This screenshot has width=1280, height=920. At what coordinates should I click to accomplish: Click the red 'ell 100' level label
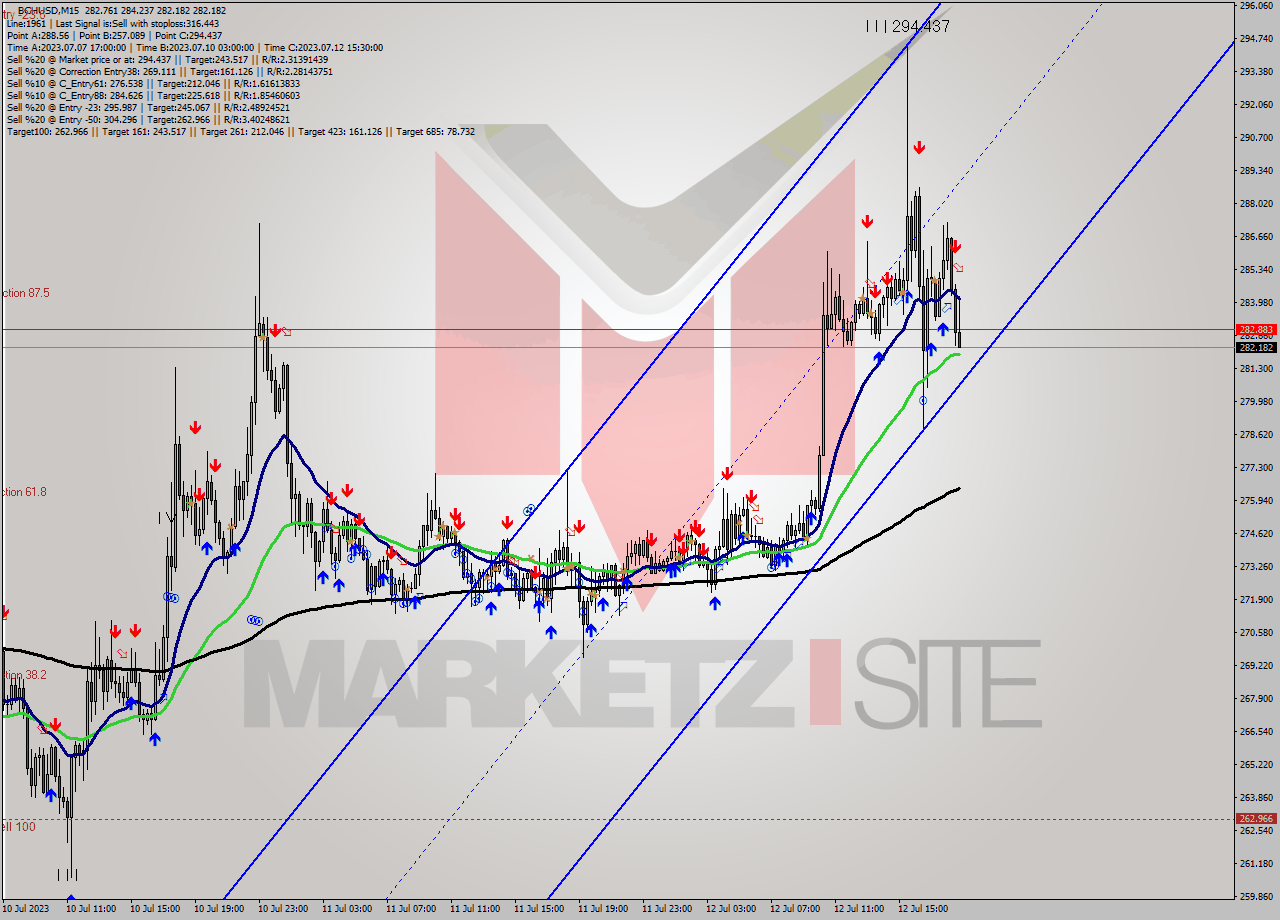click(x=18, y=827)
